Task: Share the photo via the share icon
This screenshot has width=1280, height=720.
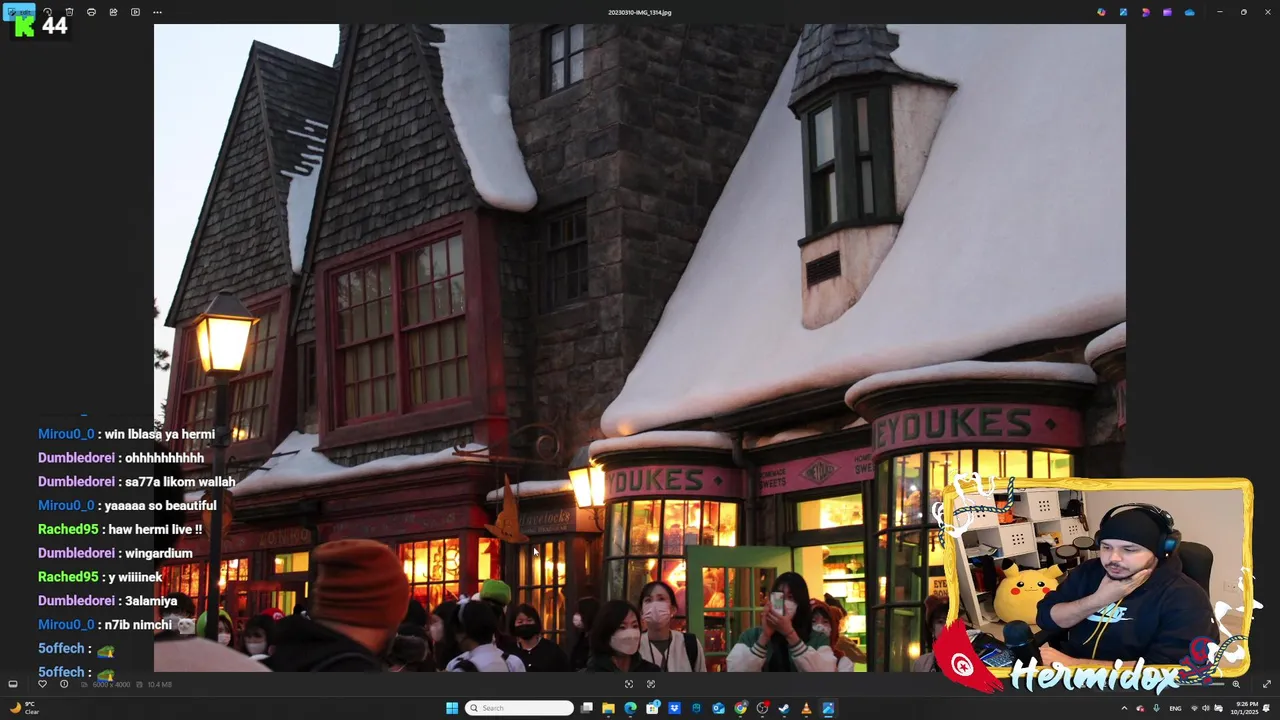Action: 113,12
